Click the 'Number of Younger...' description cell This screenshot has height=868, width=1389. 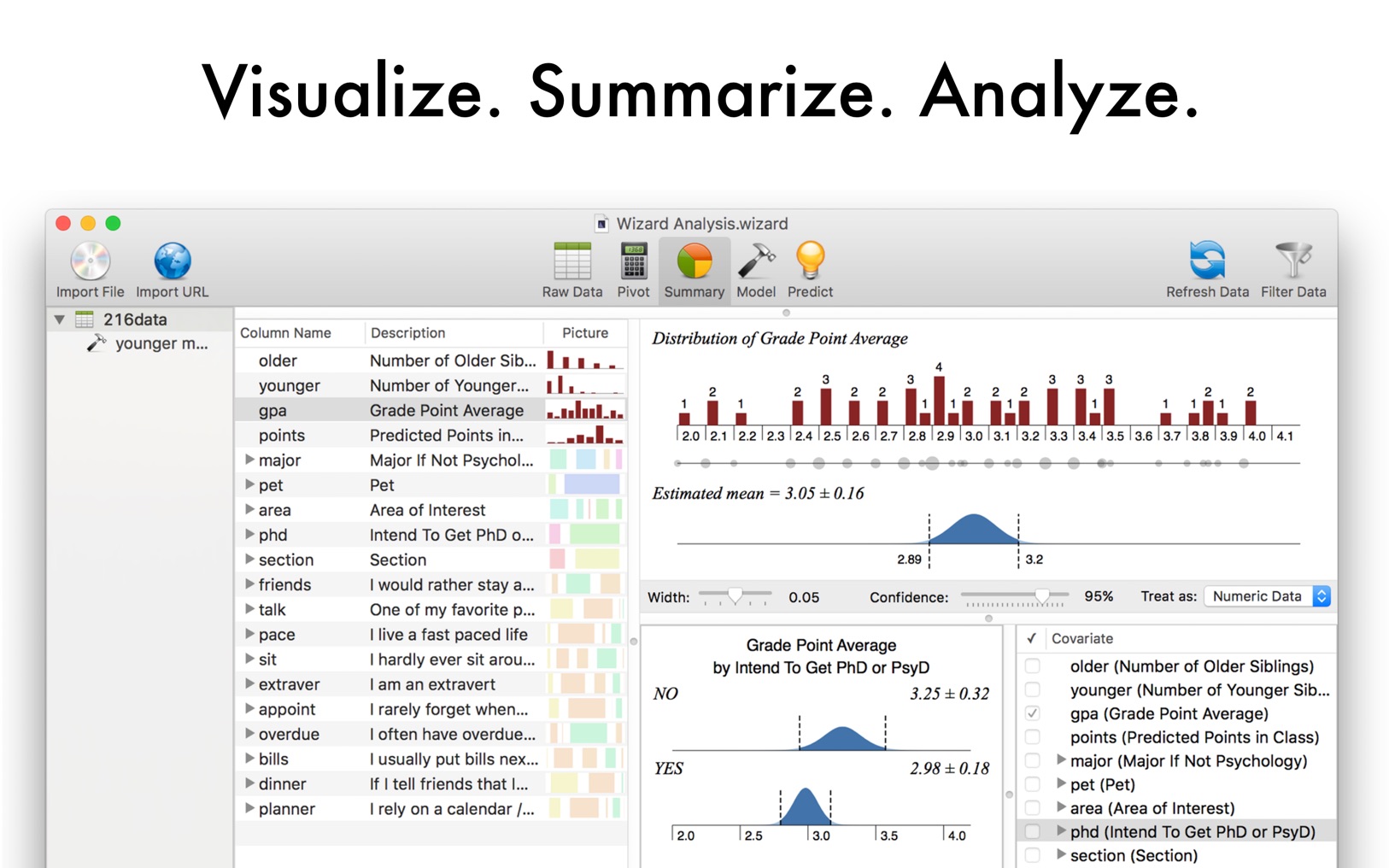pos(449,385)
